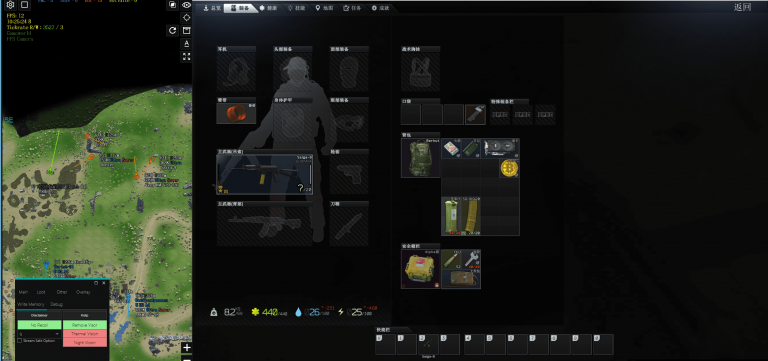
Task: Toggle the red Night Vision option
Action: (85, 343)
